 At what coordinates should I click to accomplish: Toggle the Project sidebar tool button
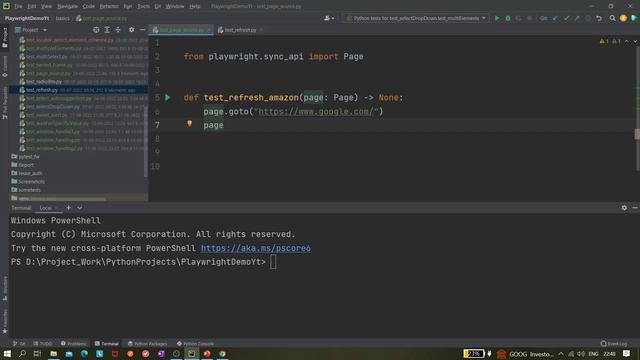4,38
